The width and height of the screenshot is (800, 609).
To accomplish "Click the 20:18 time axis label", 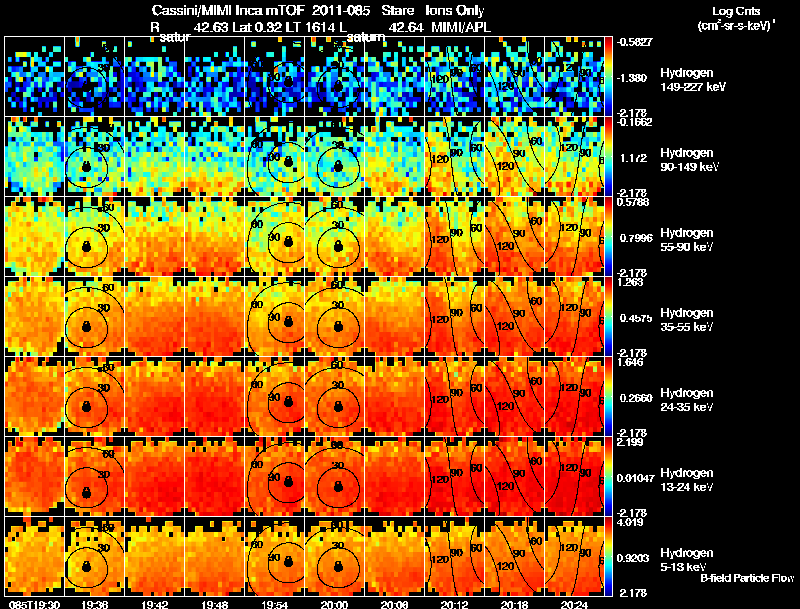I will point(515,604).
